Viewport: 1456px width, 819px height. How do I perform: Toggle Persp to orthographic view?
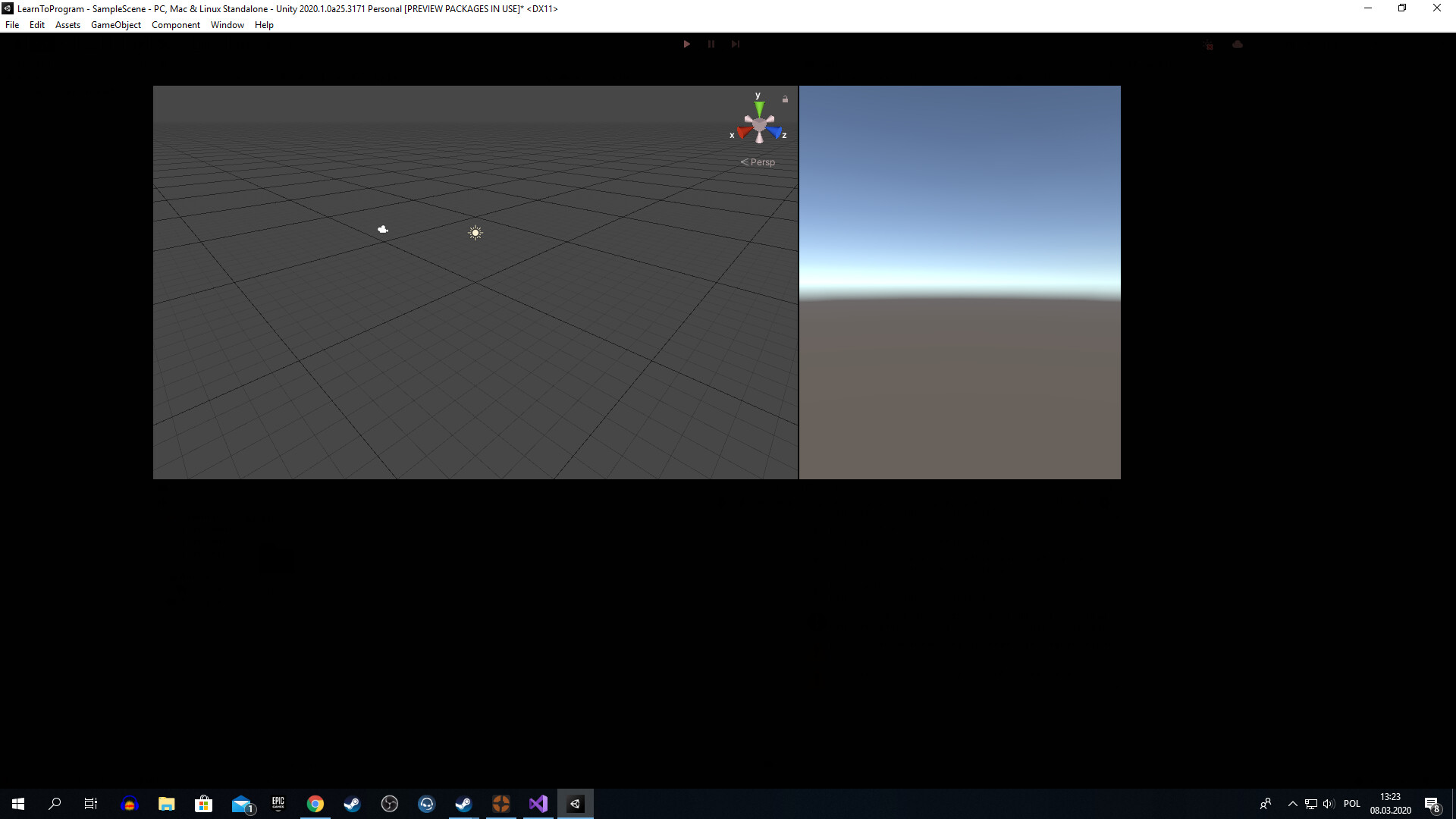pos(761,162)
